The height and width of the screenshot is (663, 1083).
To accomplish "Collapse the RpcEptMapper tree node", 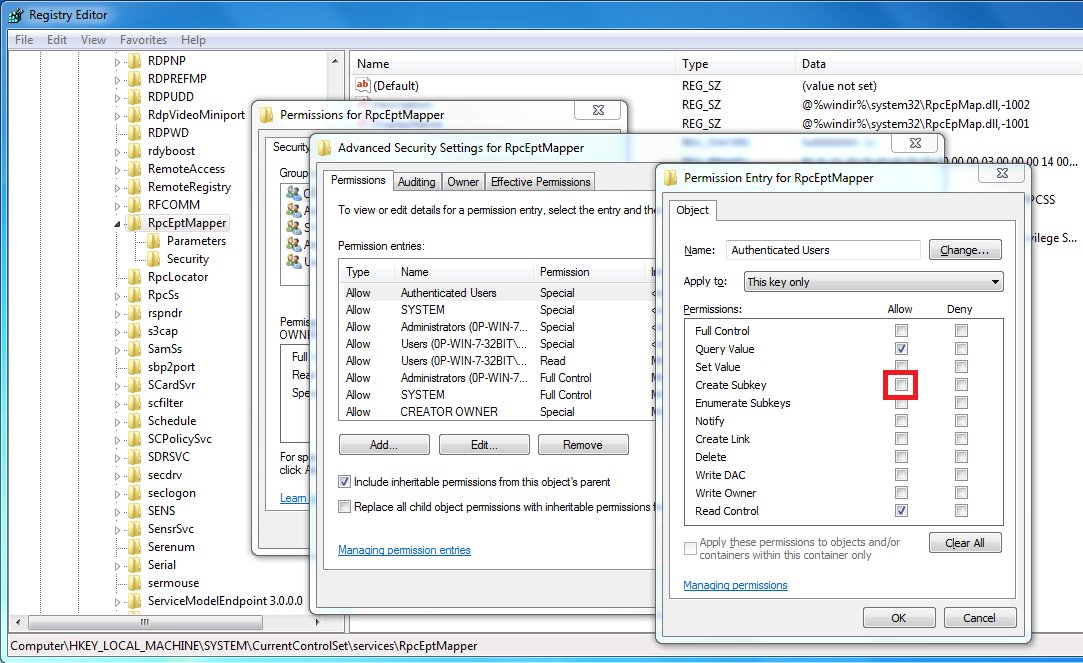I will [117, 224].
